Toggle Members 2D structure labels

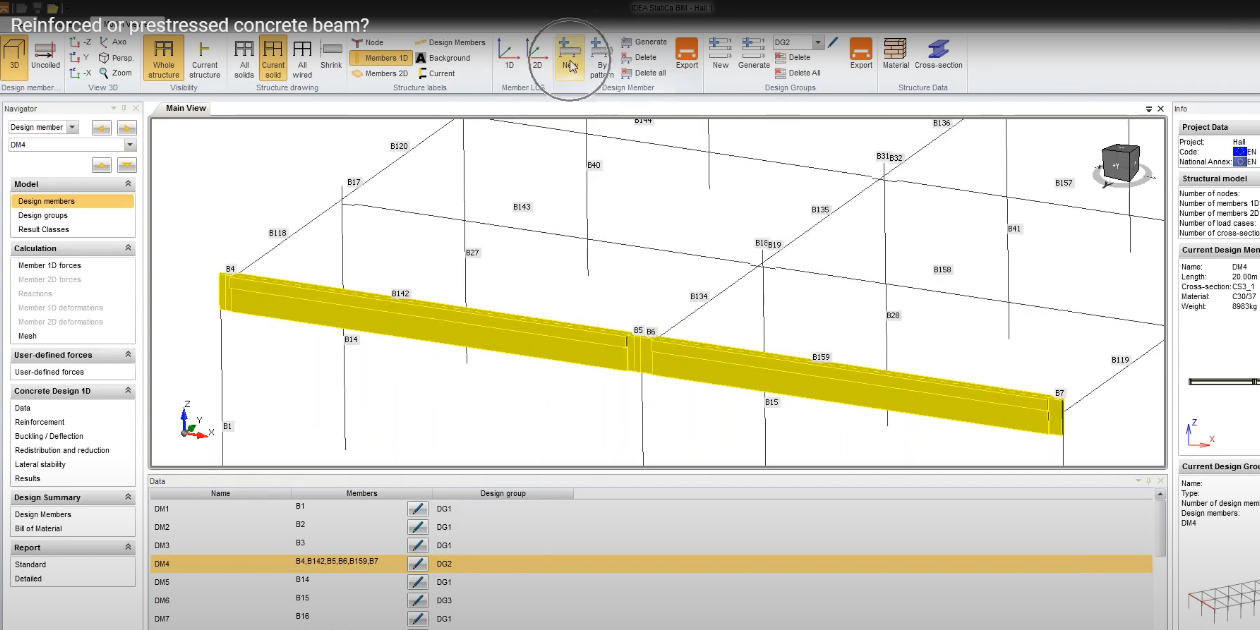[380, 73]
